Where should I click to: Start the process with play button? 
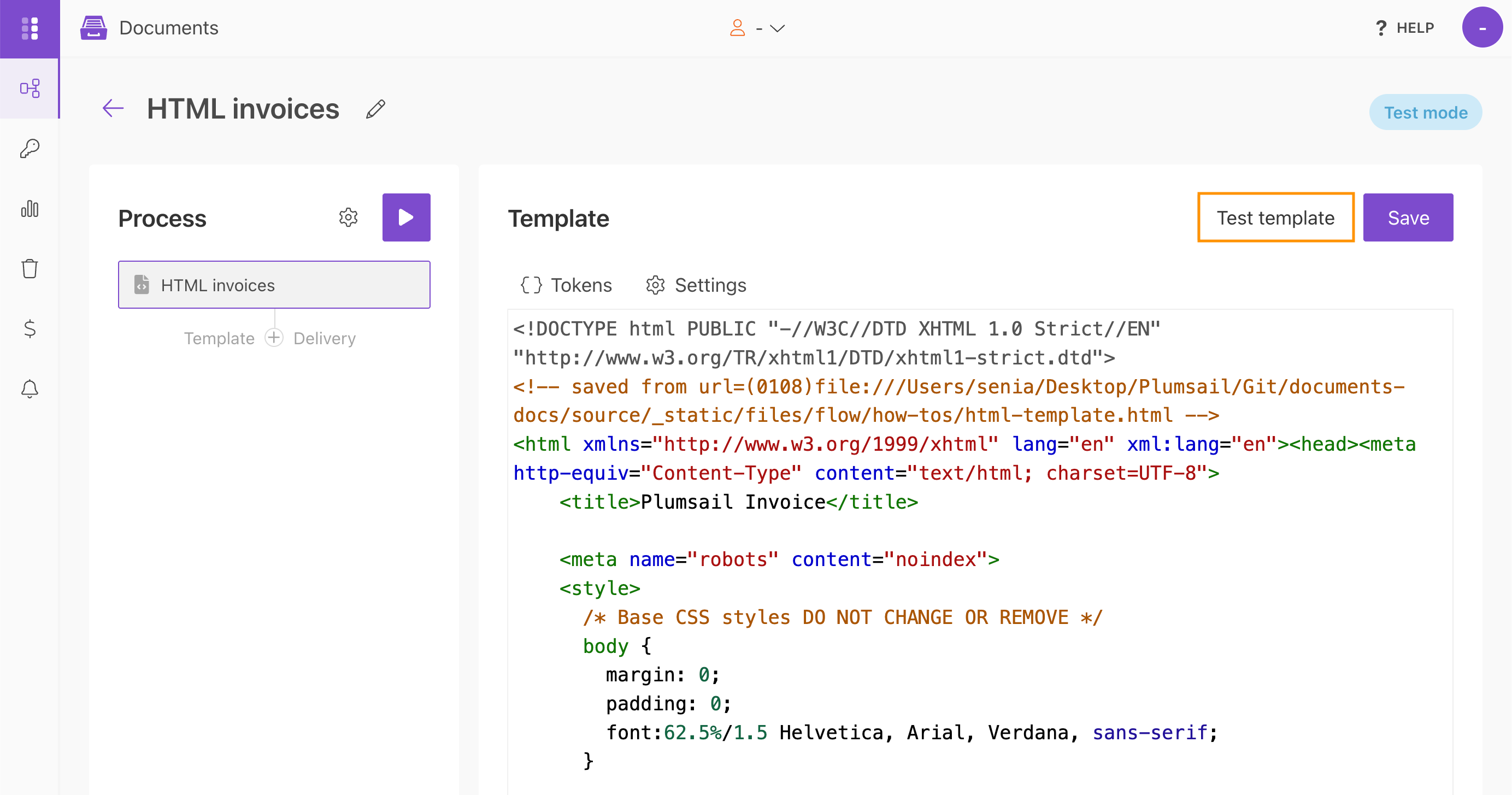coord(406,217)
